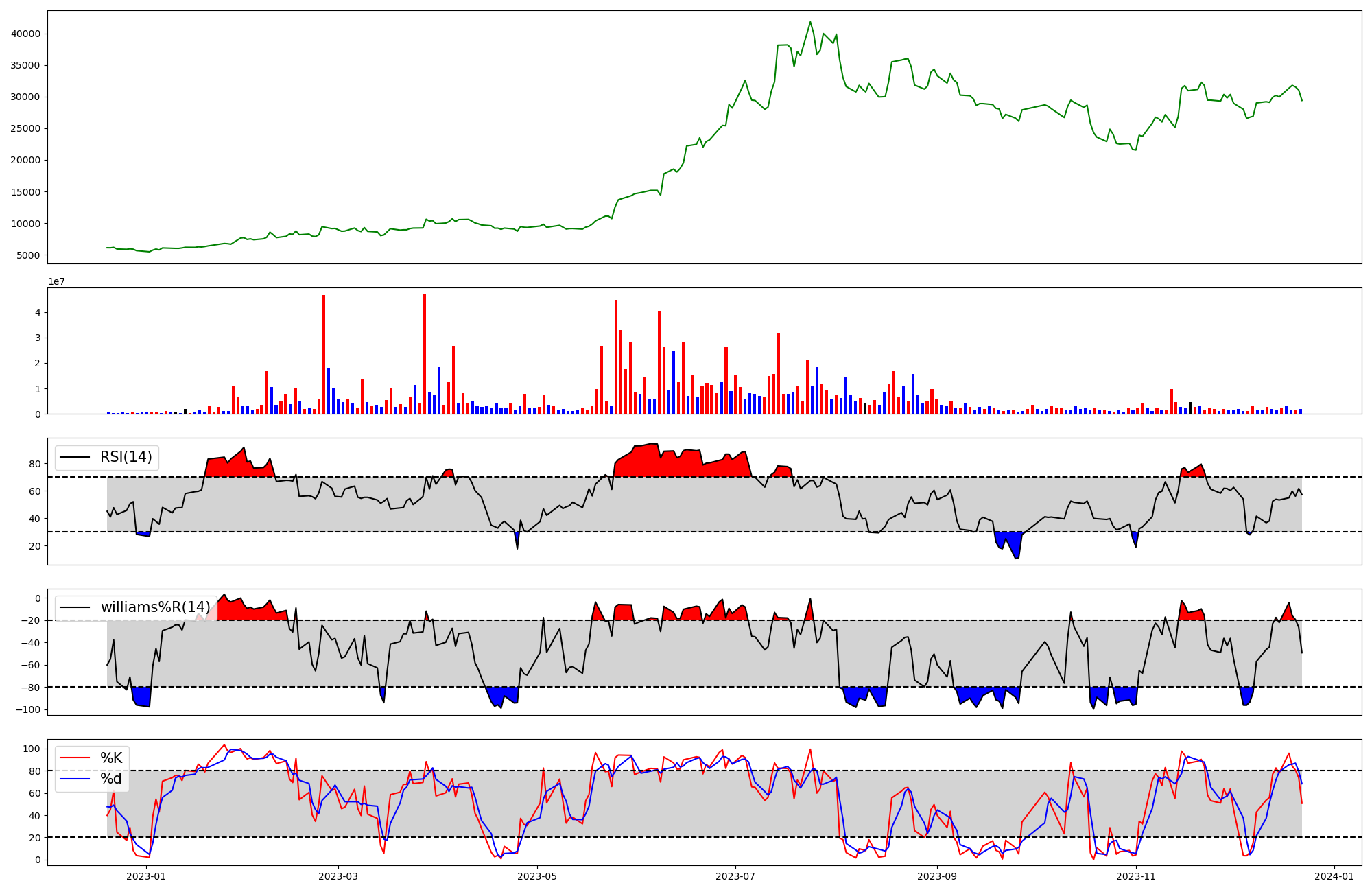The height and width of the screenshot is (892, 1372).
Task: Click the 80 tick on the RSI axis
Action: 35,464
